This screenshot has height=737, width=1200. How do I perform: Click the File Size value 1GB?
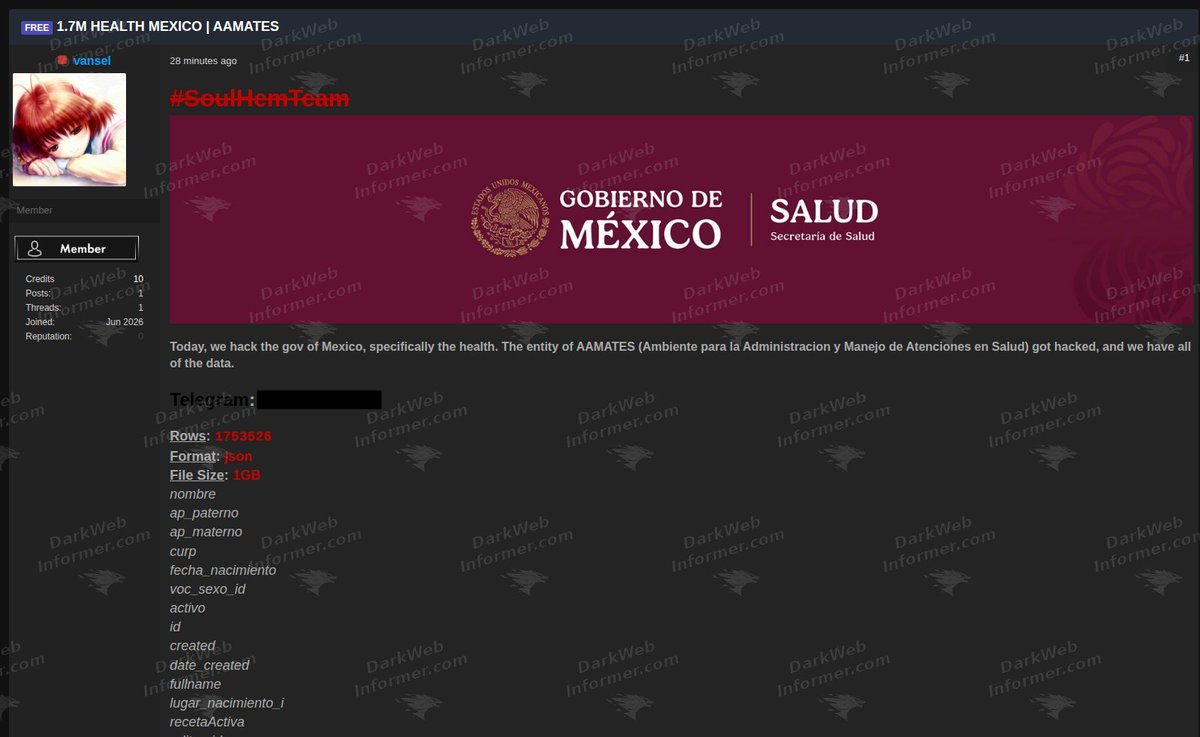pos(246,475)
